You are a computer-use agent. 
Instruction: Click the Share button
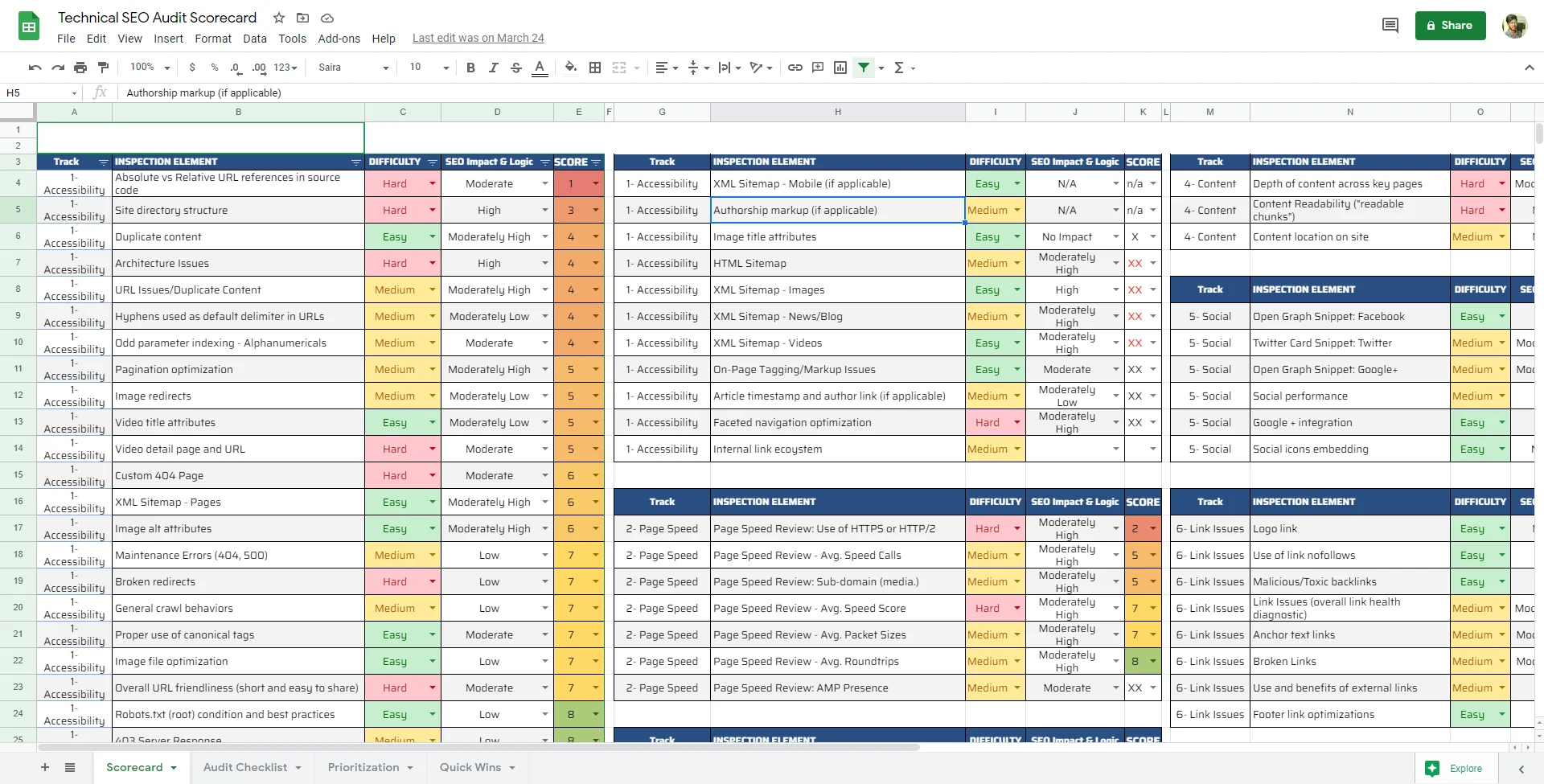pos(1450,26)
